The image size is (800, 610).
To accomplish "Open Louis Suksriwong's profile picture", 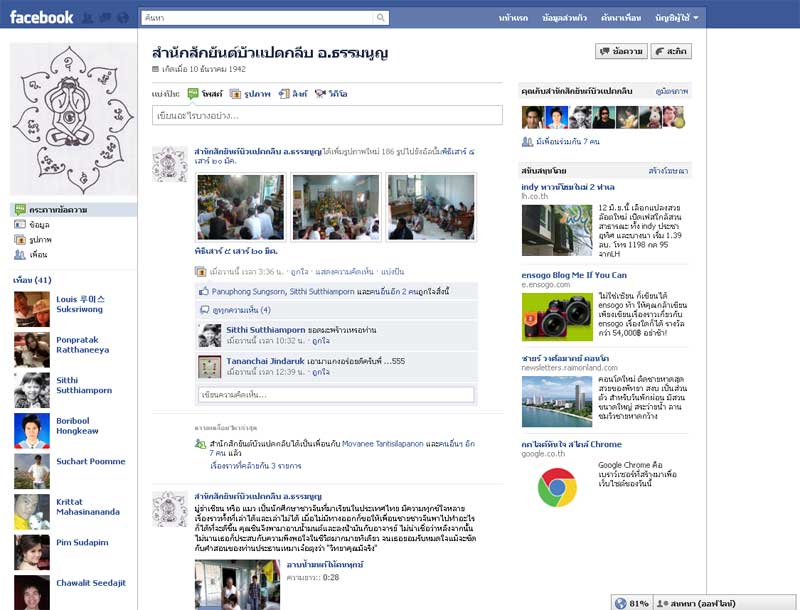I will pos(32,309).
